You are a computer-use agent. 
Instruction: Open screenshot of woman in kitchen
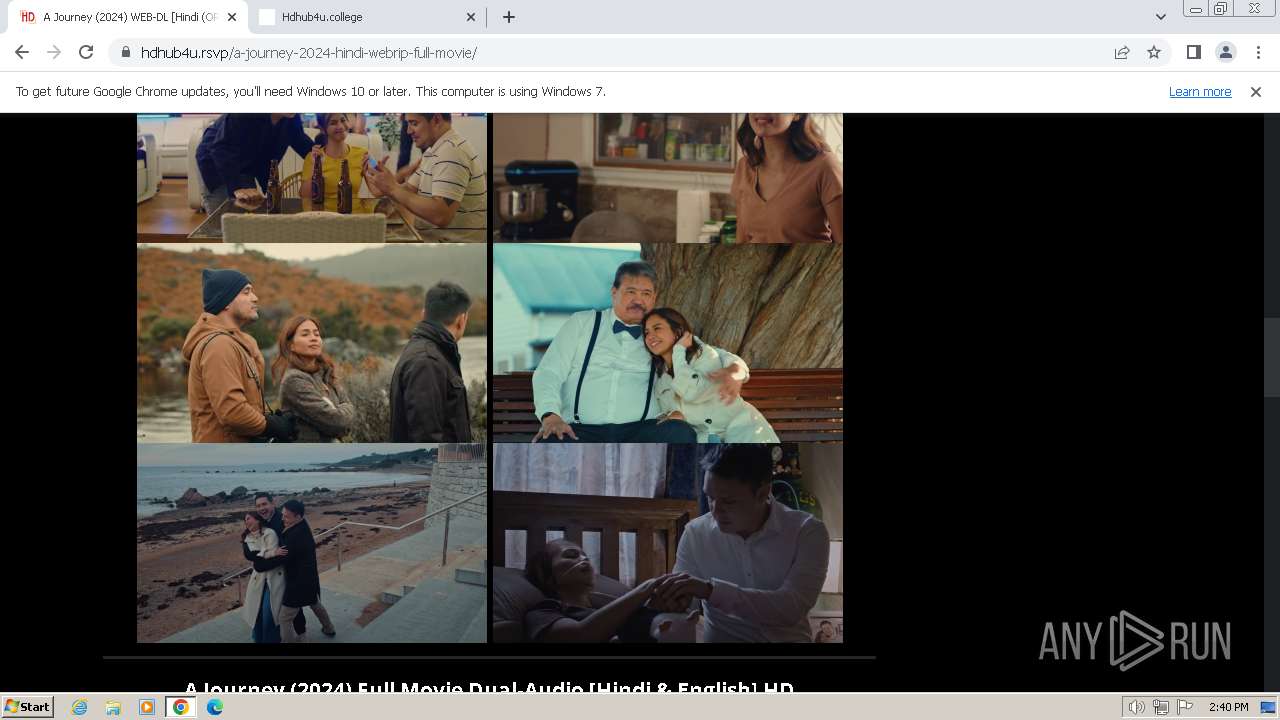668,178
